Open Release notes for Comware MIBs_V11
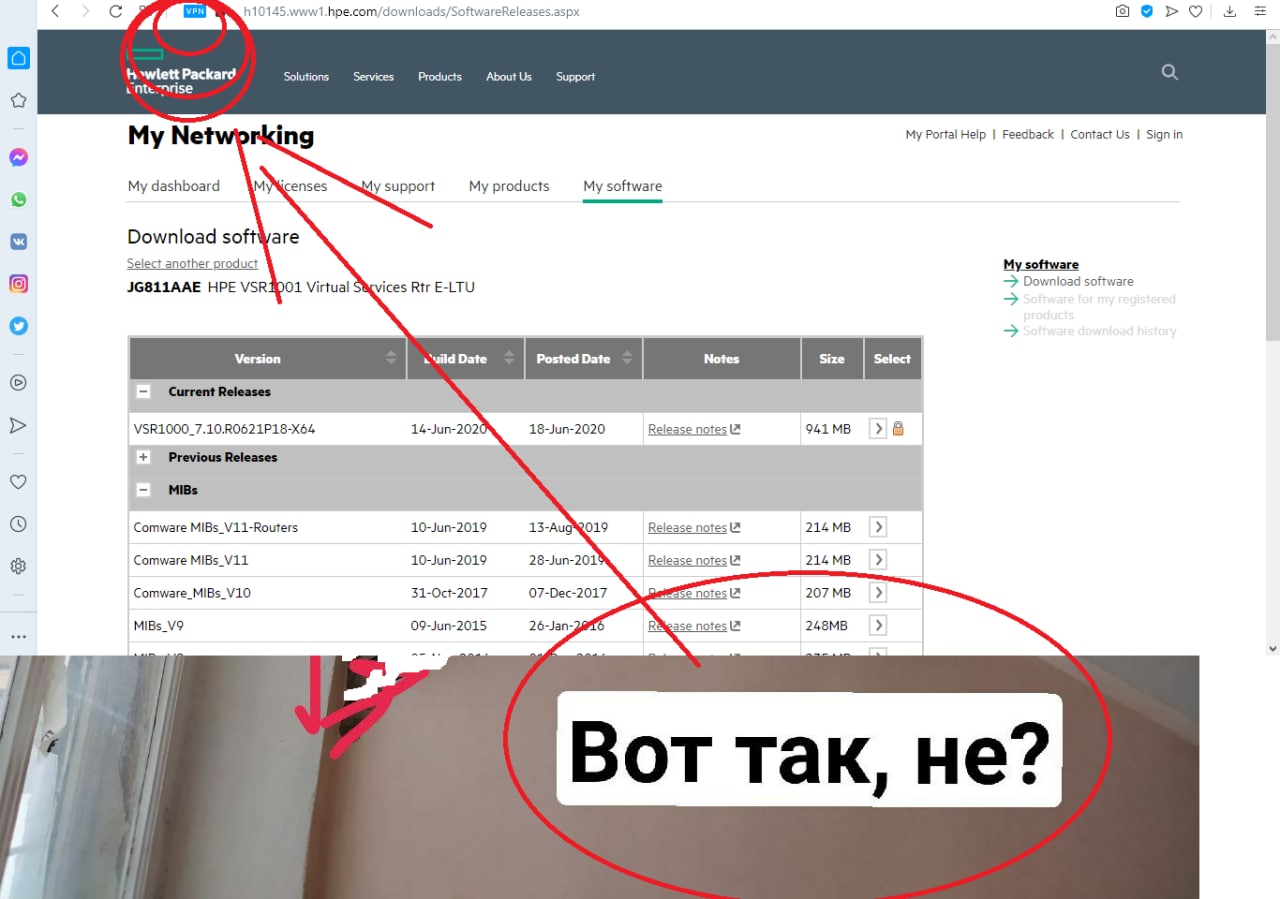The height and width of the screenshot is (899, 1280). click(694, 561)
